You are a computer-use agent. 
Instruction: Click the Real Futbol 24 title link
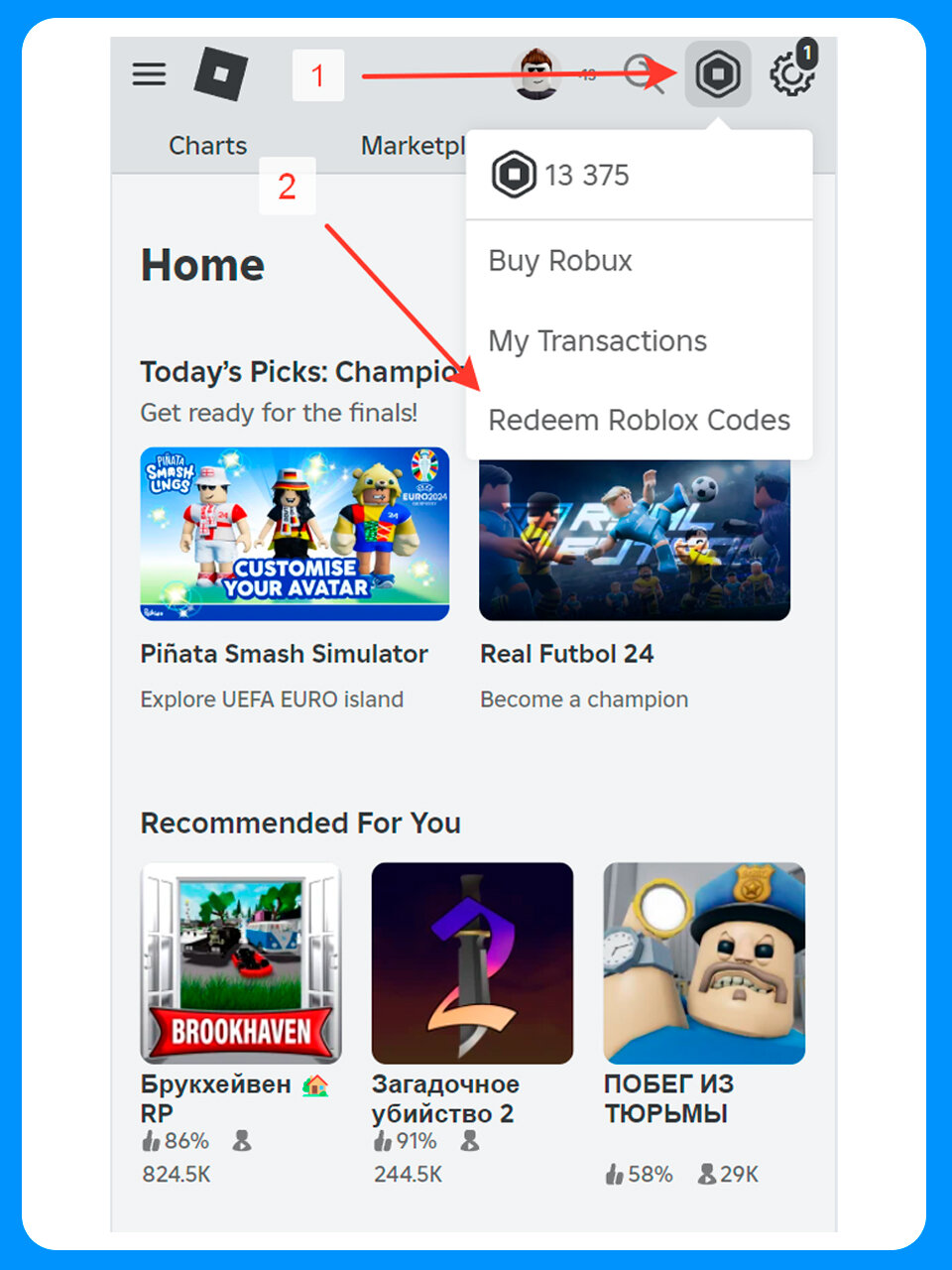pos(566,654)
